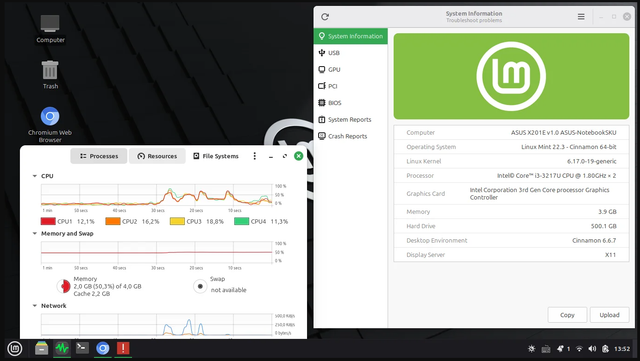Open the USB sidebar section
This screenshot has width=640, height=361.
point(351,53)
